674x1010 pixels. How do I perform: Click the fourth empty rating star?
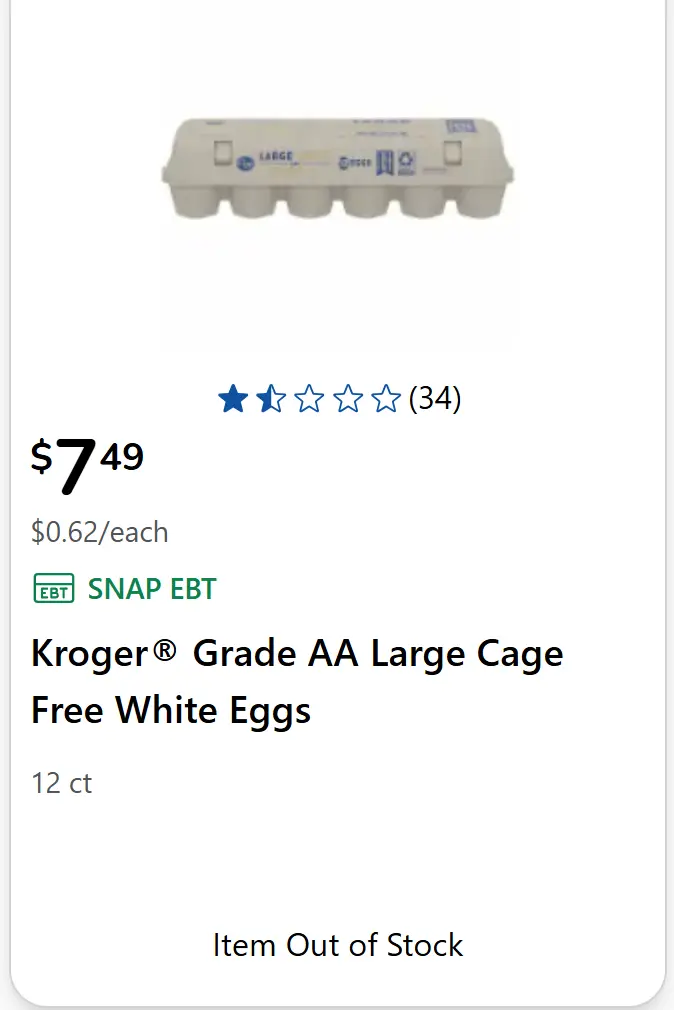tap(347, 400)
